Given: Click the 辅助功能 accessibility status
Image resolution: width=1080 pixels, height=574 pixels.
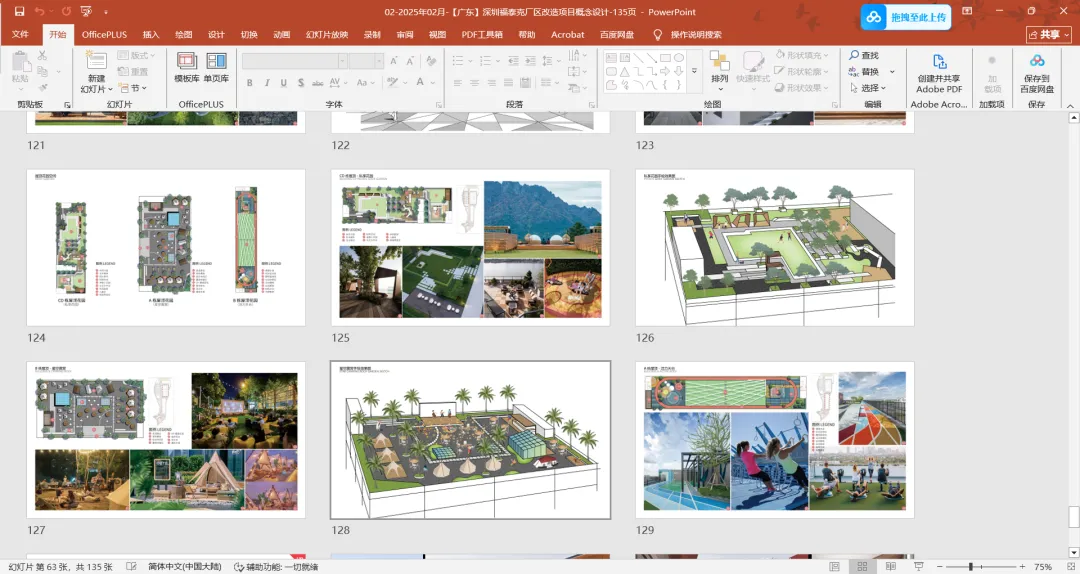Looking at the screenshot, I should coord(276,566).
